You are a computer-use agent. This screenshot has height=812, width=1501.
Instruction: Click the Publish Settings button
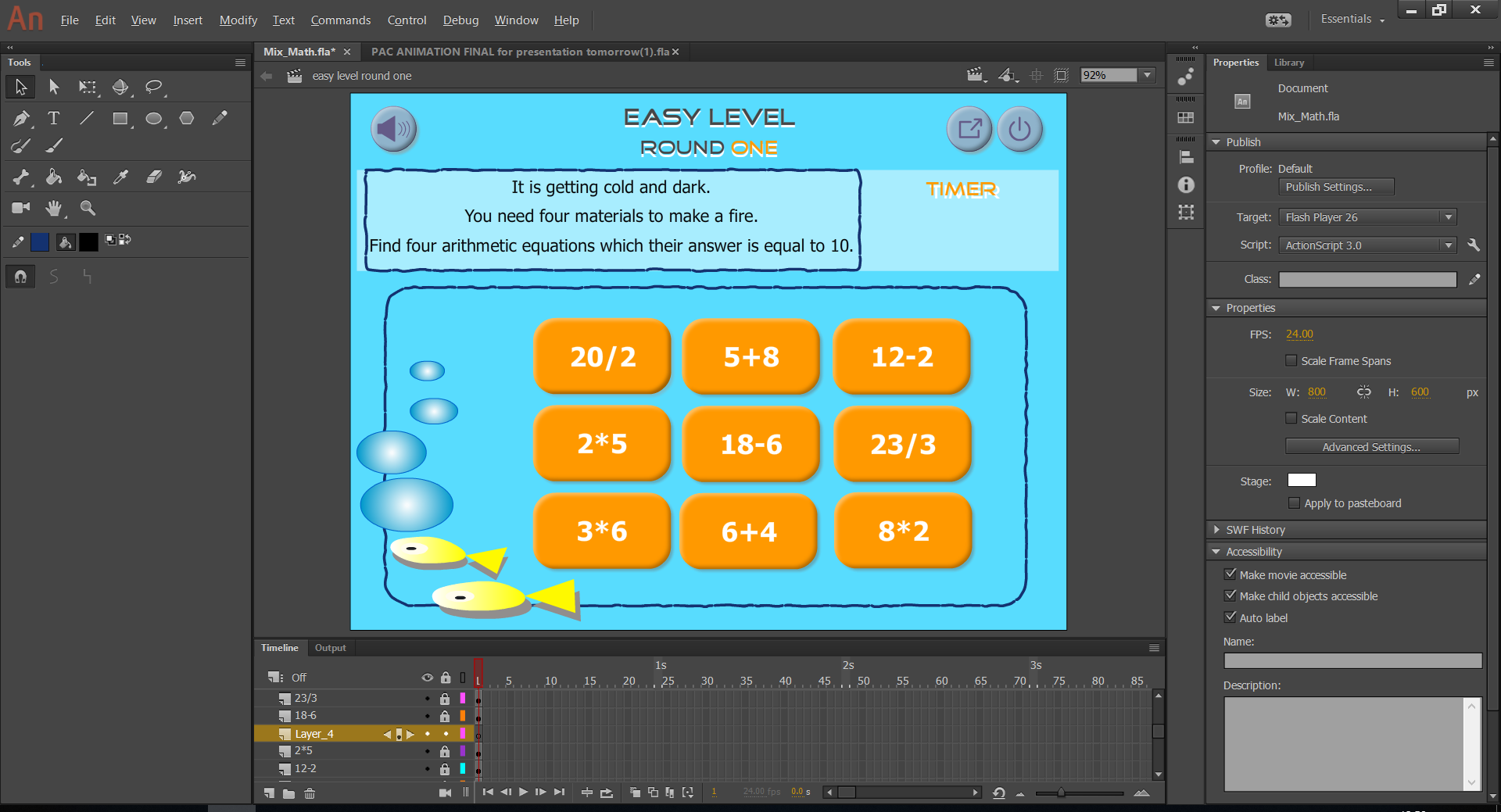pyautogui.click(x=1336, y=187)
